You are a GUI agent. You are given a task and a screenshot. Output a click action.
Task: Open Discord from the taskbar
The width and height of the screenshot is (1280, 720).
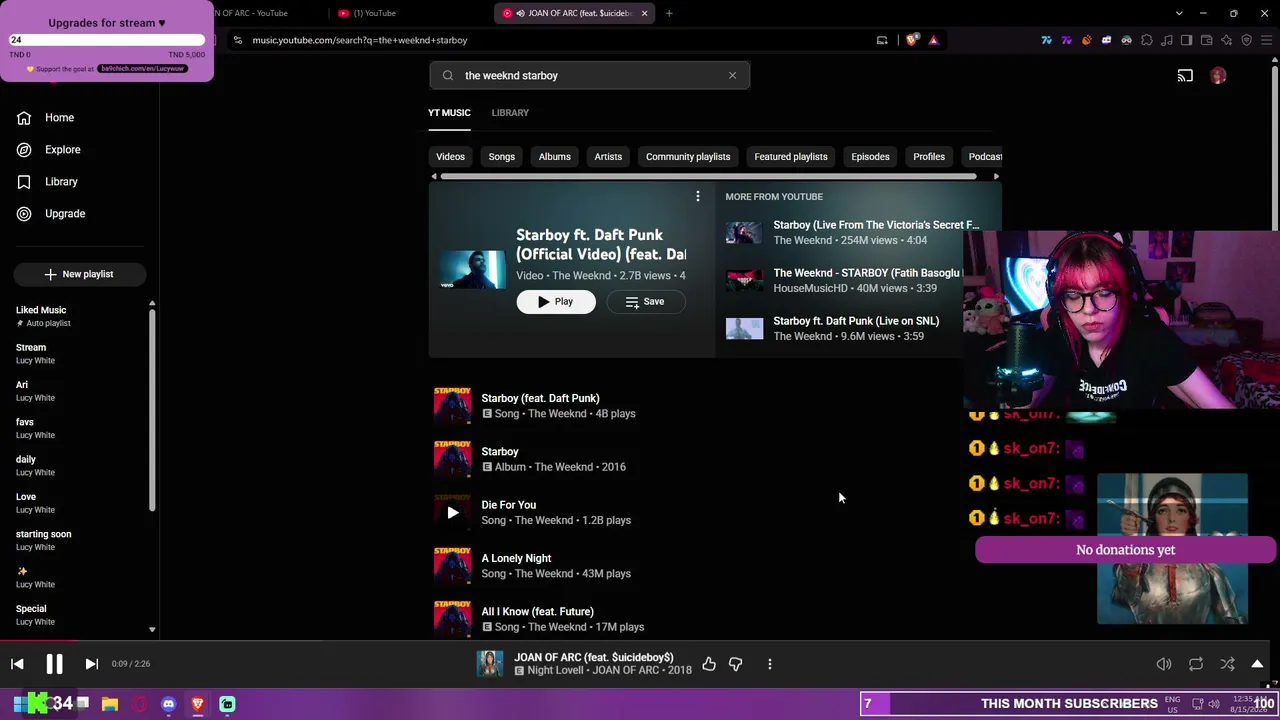click(168, 704)
